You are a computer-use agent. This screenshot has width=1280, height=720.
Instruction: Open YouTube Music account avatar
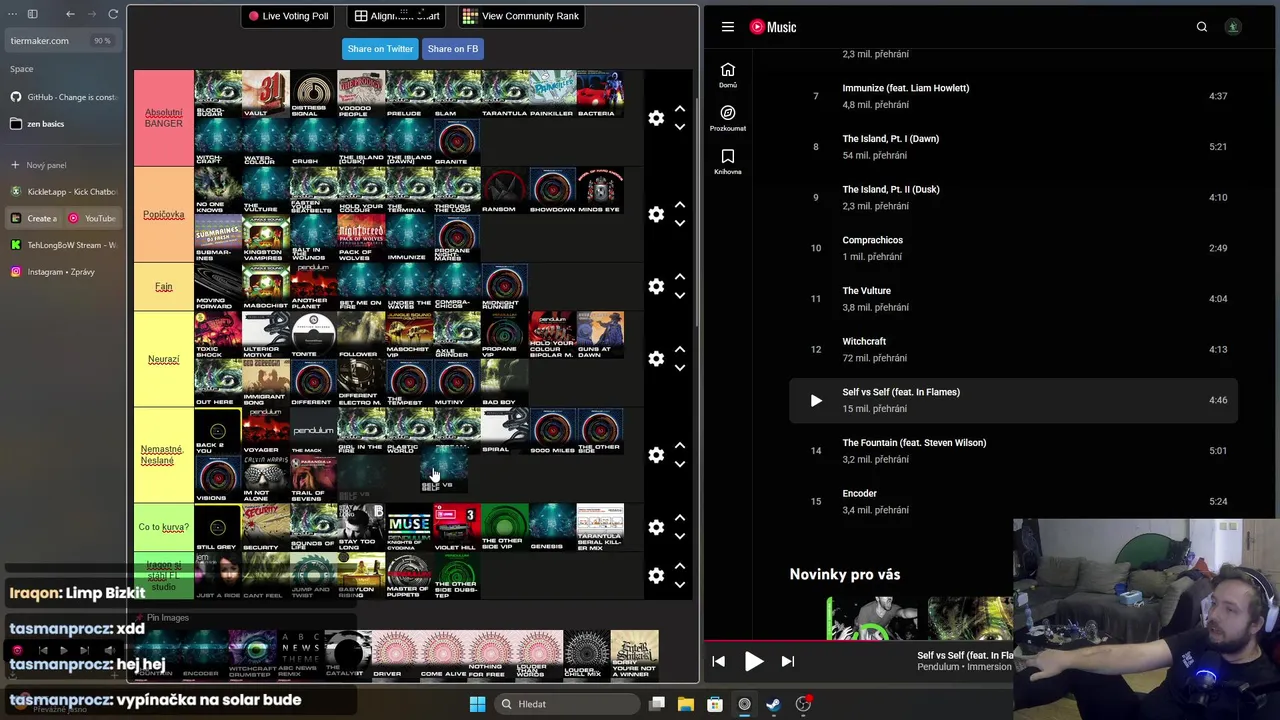(1233, 27)
